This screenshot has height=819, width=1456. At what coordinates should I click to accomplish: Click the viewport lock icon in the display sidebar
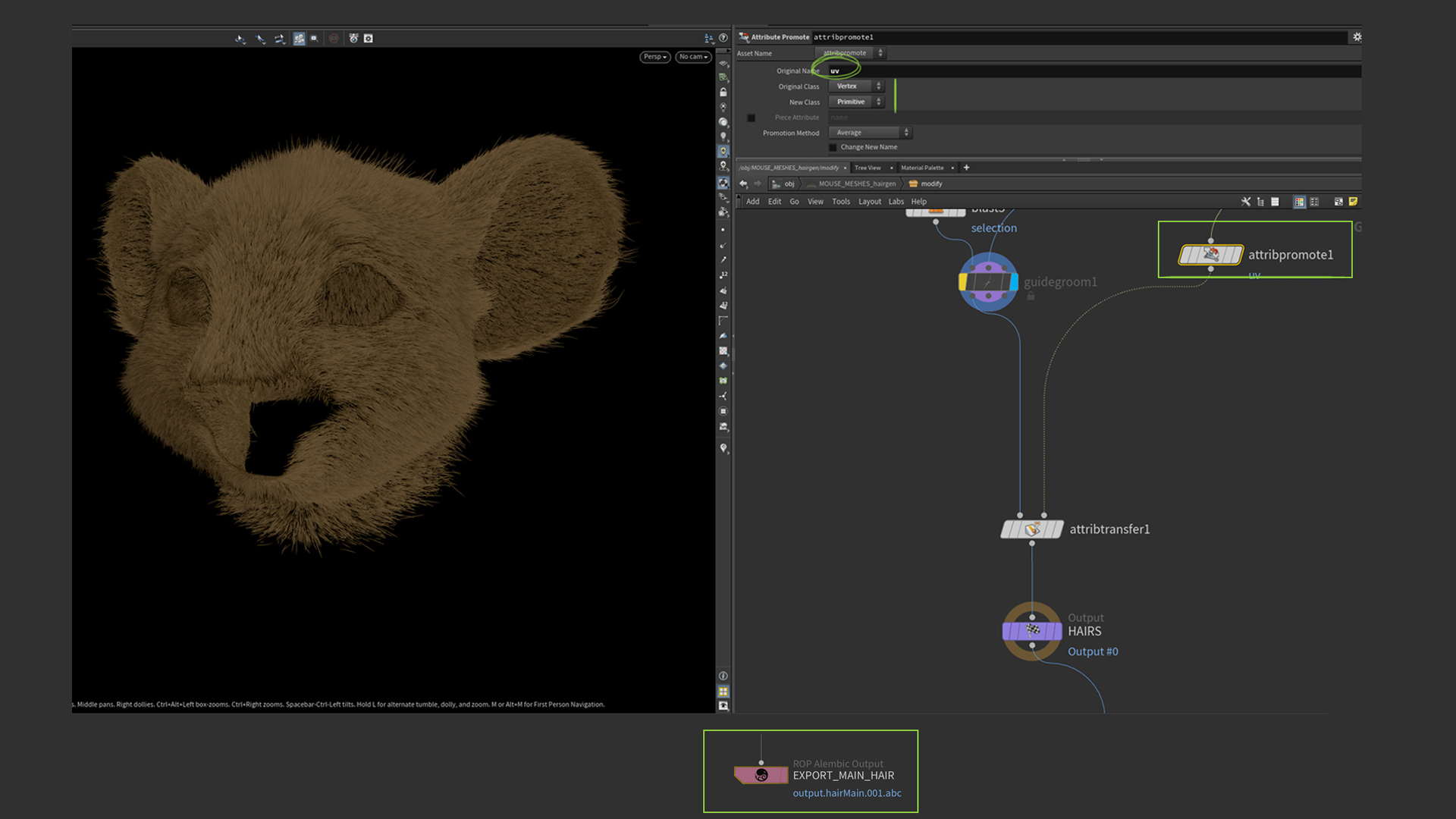pyautogui.click(x=723, y=92)
